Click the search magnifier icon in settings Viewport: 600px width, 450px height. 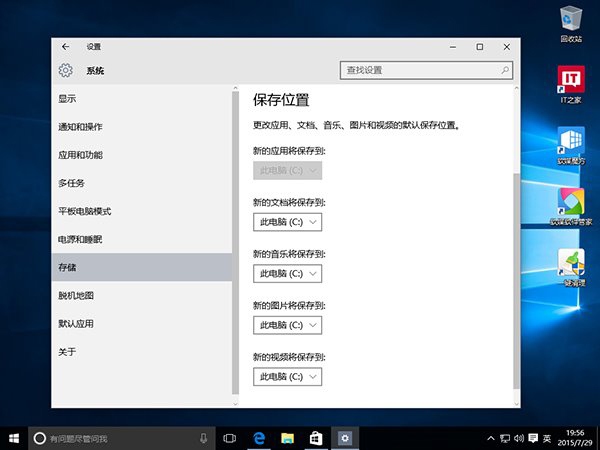505,71
